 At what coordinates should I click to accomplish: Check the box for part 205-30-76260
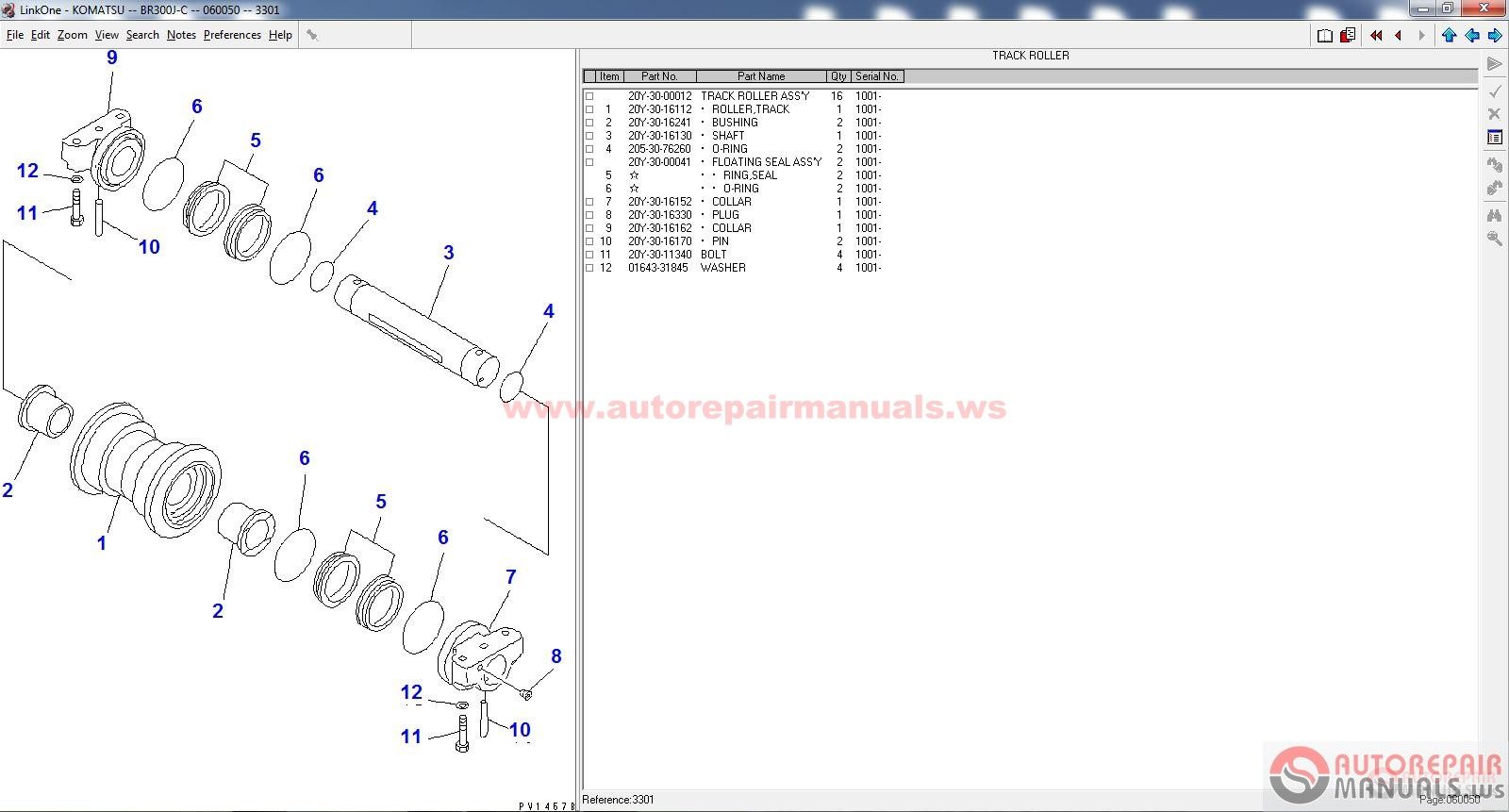click(589, 149)
